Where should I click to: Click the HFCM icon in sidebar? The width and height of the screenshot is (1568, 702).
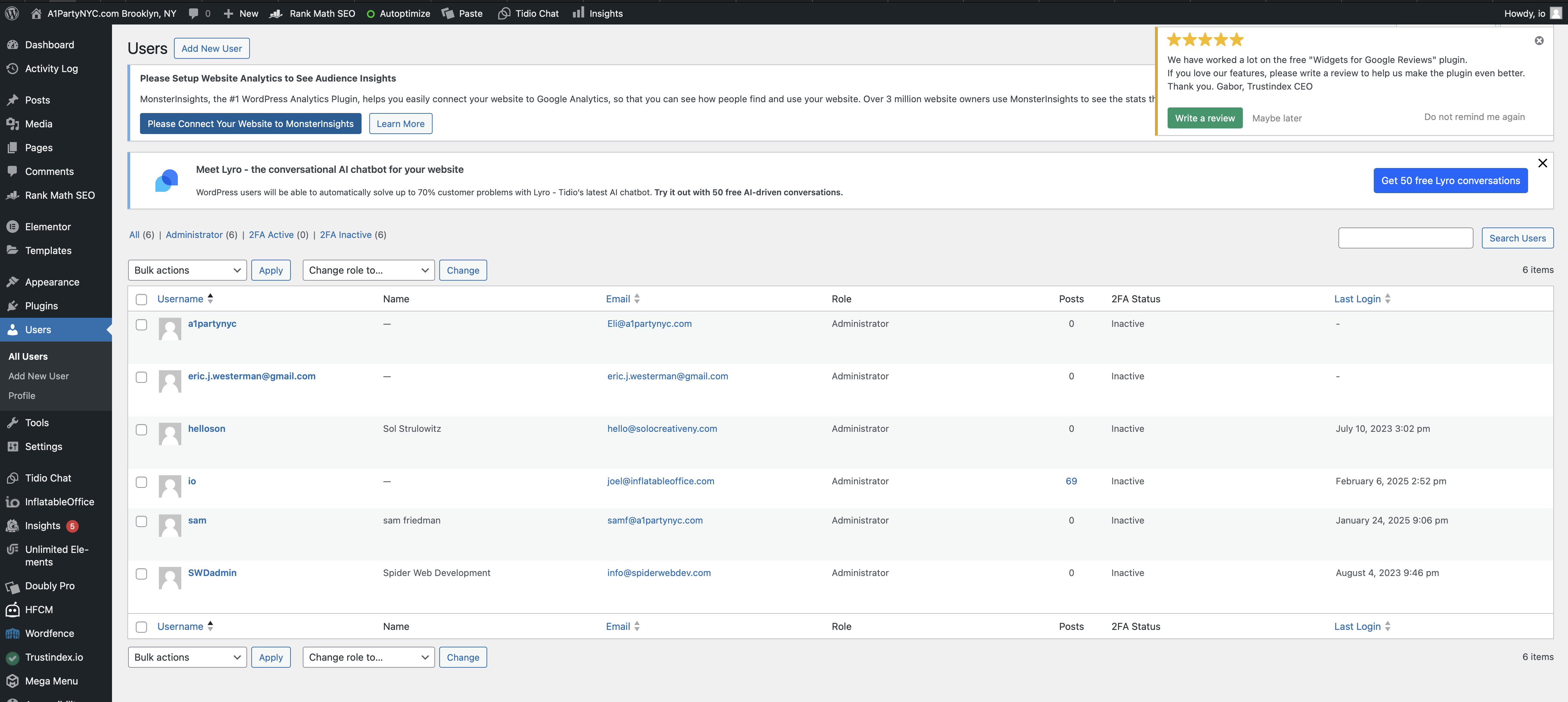pos(12,610)
